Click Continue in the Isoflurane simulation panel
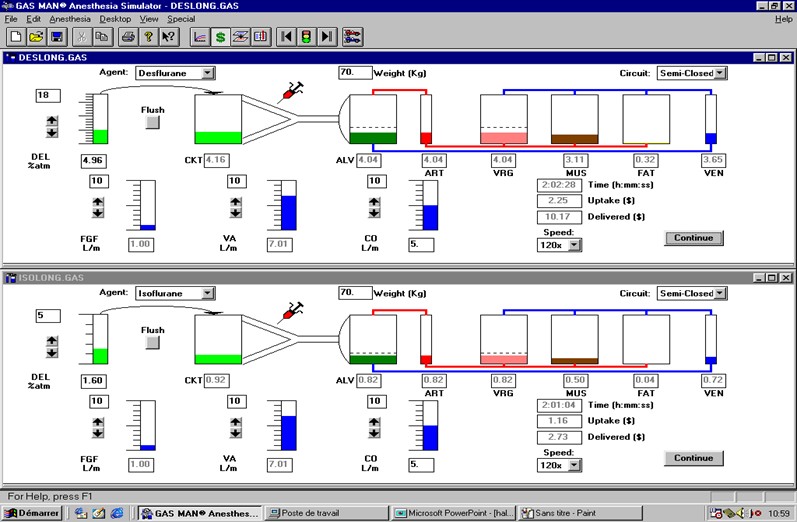The height and width of the screenshot is (522, 797). (693, 458)
